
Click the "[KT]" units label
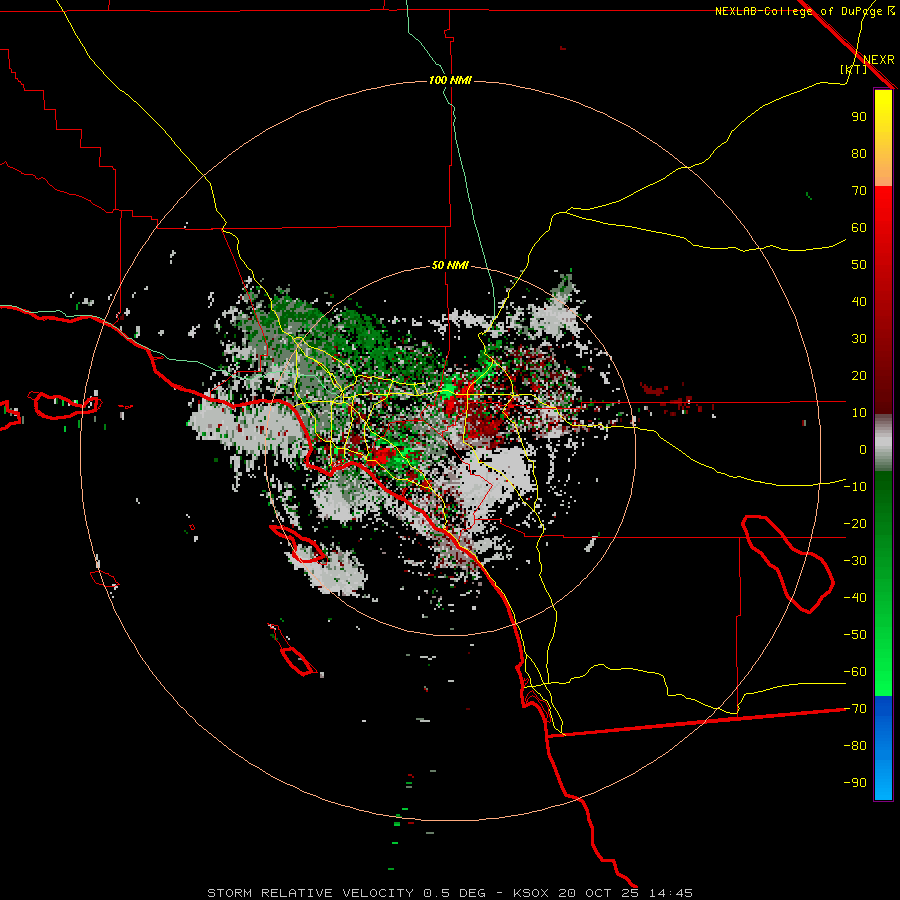[x=853, y=69]
